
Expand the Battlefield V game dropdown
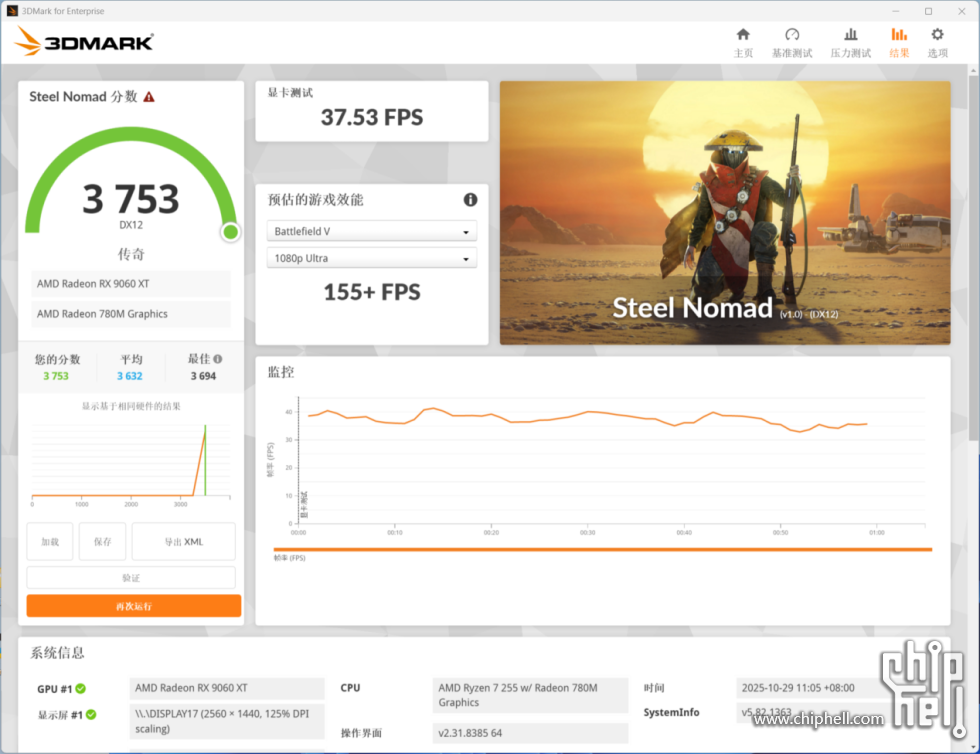(x=371, y=232)
